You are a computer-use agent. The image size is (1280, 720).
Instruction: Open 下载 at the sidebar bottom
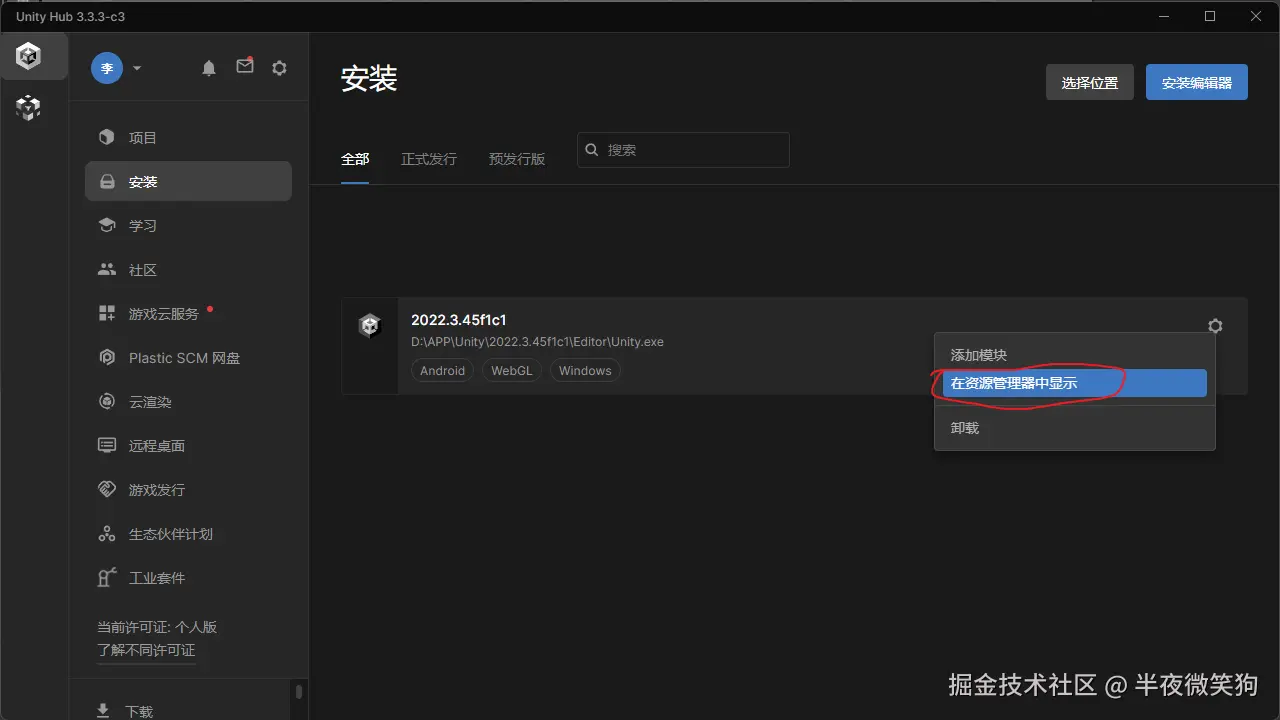(x=139, y=711)
